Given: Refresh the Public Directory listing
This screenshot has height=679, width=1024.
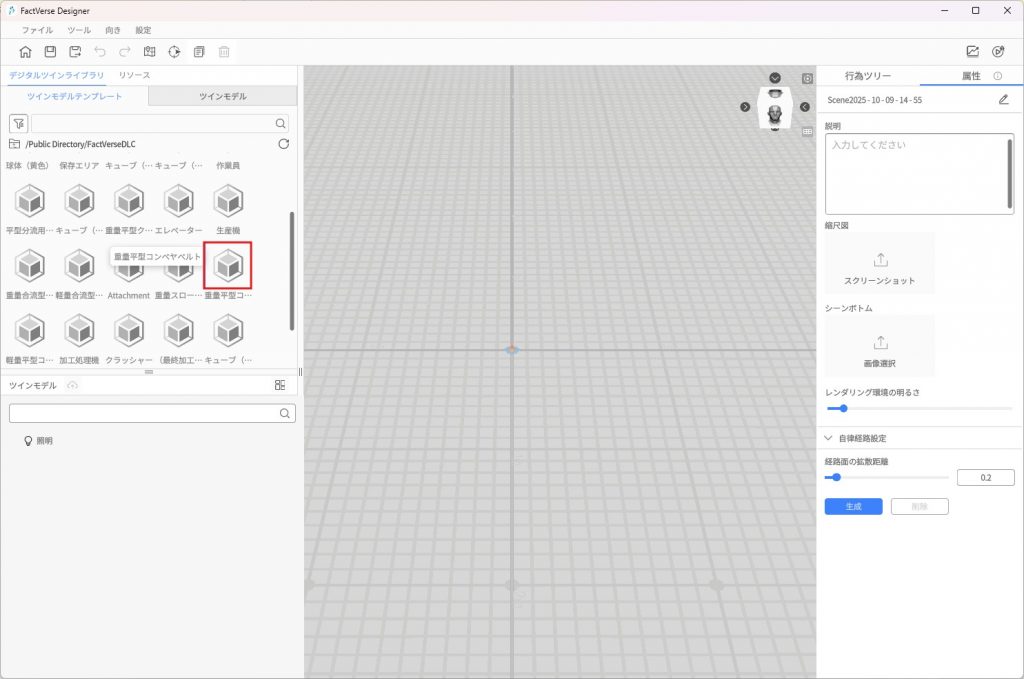Looking at the screenshot, I should click(283, 144).
